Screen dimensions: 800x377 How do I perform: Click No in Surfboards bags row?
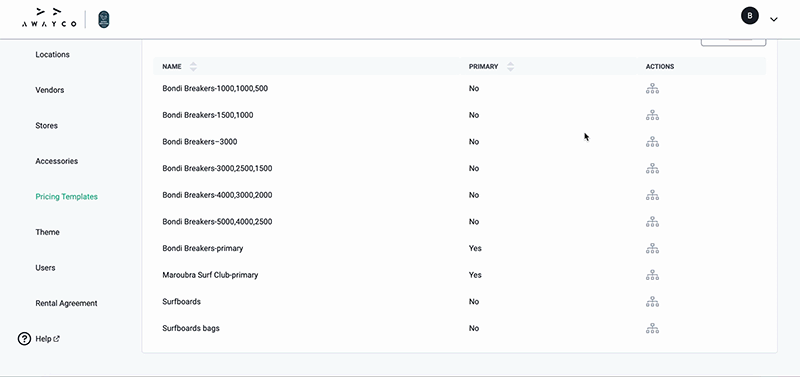474,329
